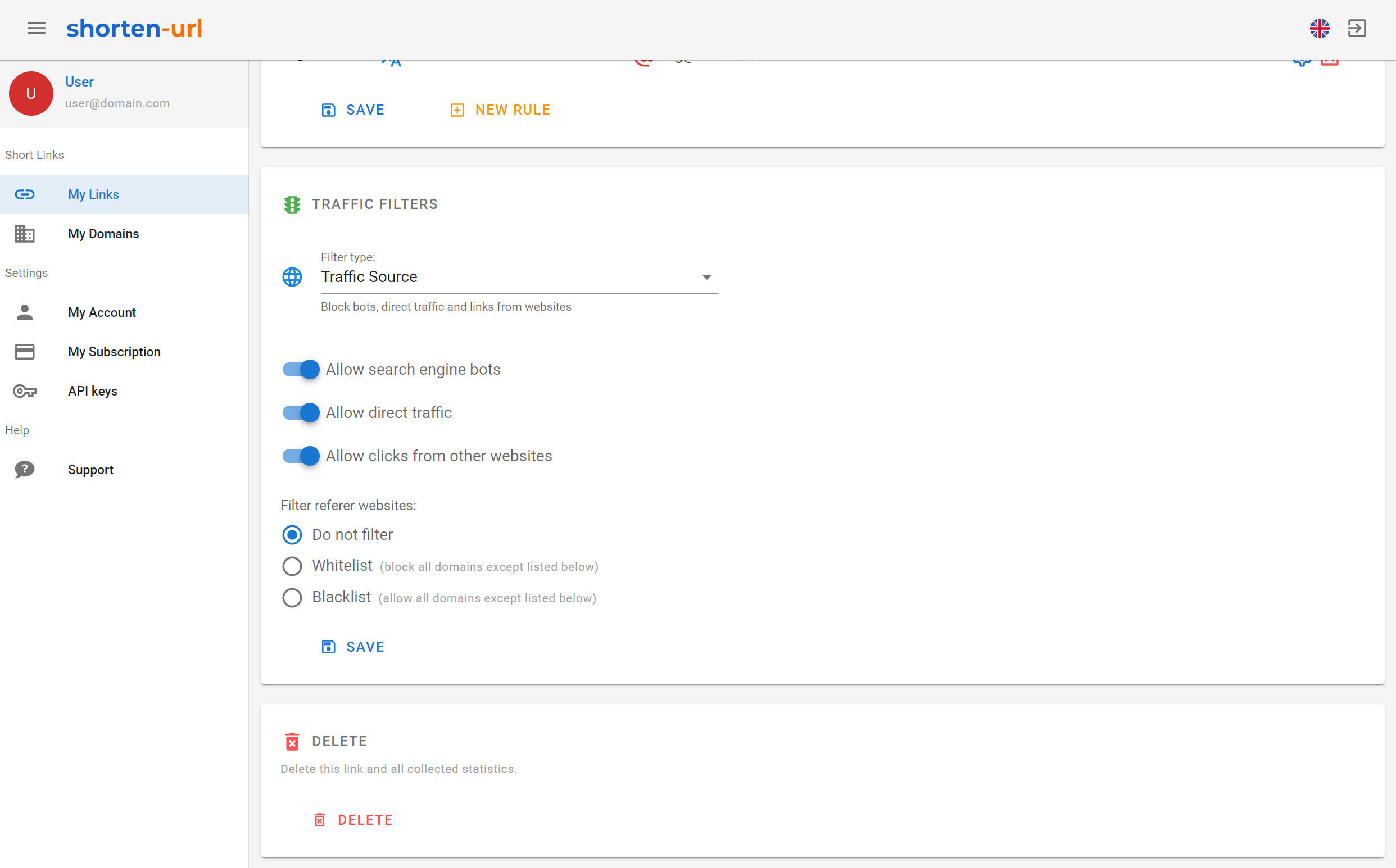
Task: Click the red trash icon beside DELETE heading
Action: 292,741
